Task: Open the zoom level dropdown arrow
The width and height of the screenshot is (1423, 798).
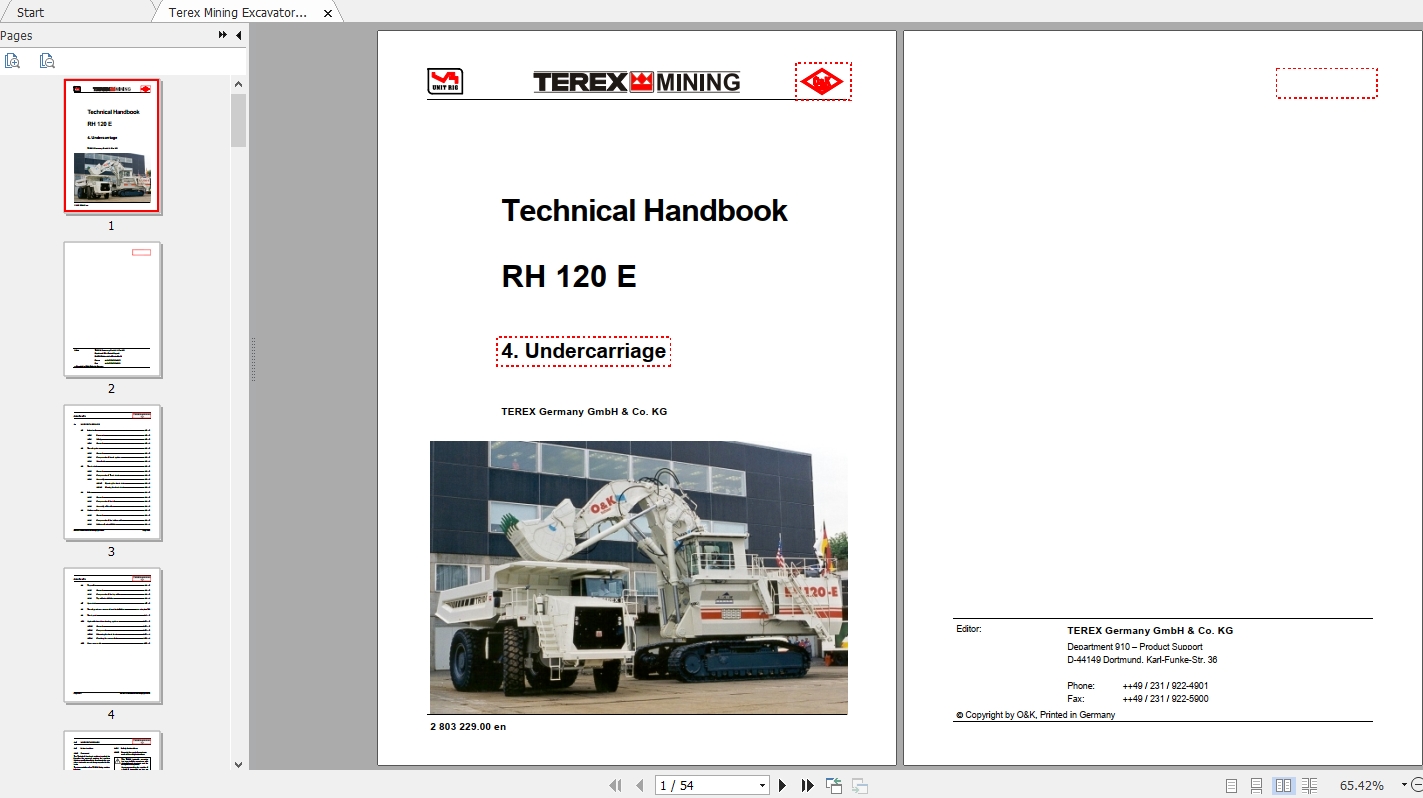Action: [x=1405, y=785]
